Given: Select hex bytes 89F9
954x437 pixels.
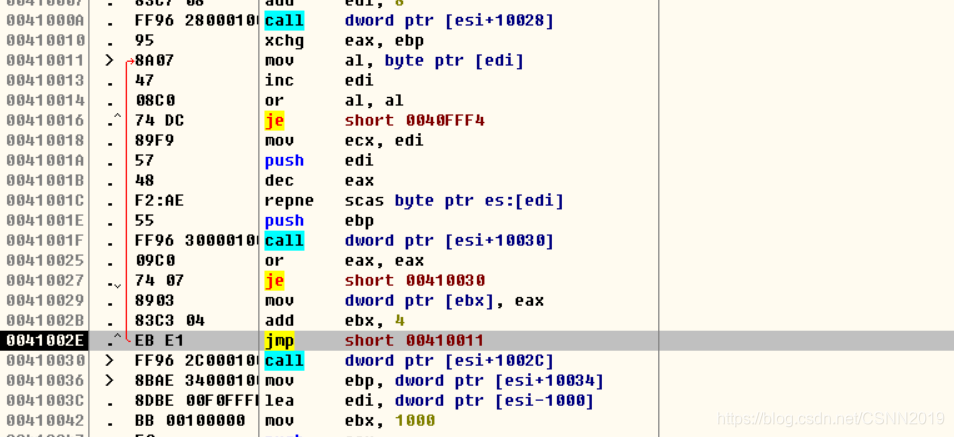Looking at the screenshot, I should [155, 141].
